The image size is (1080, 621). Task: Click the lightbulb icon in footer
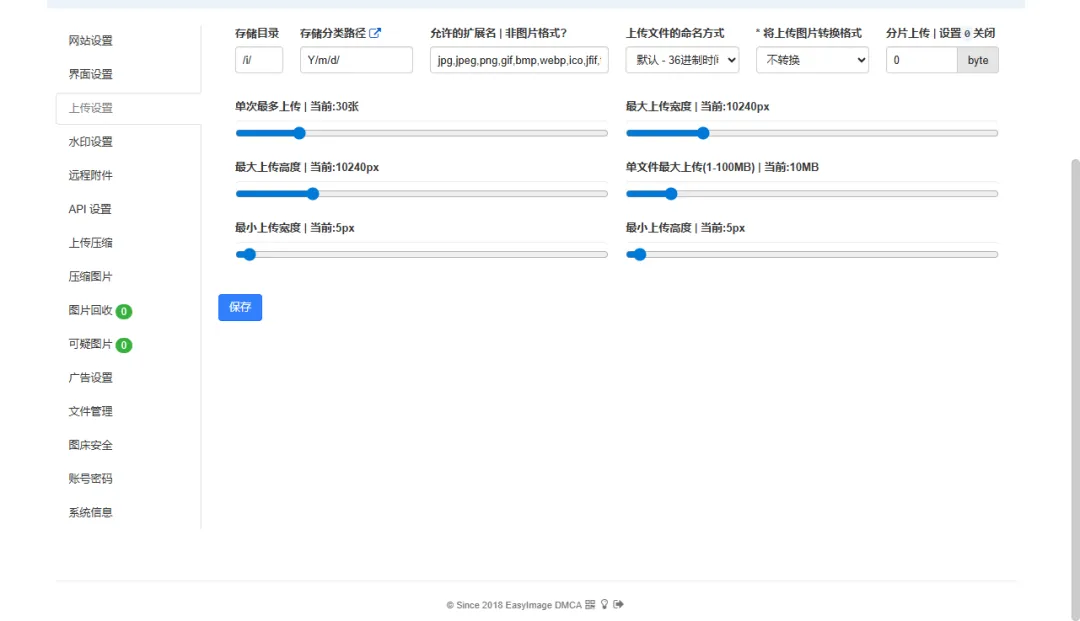pos(604,605)
